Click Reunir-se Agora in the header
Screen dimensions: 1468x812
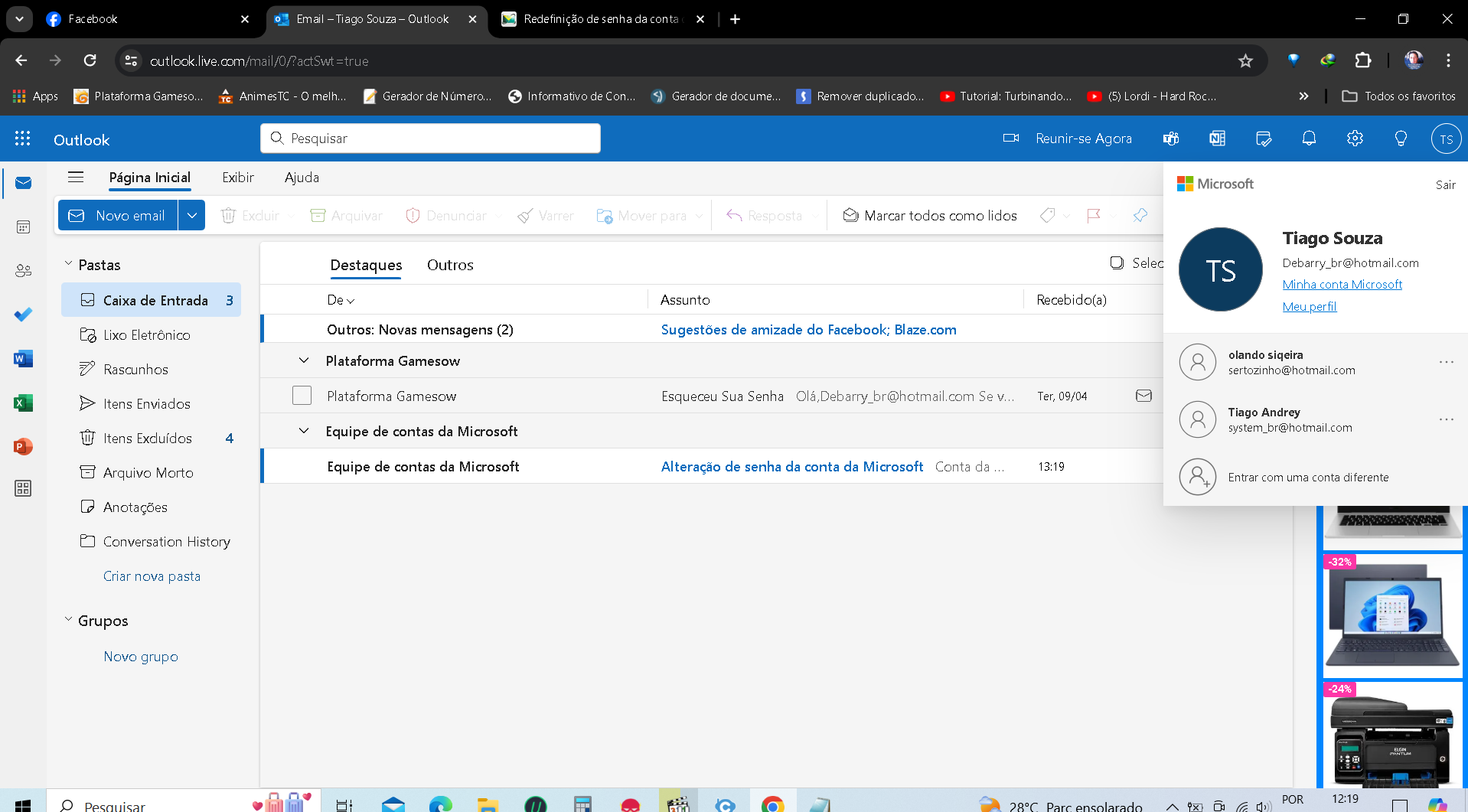(1068, 139)
